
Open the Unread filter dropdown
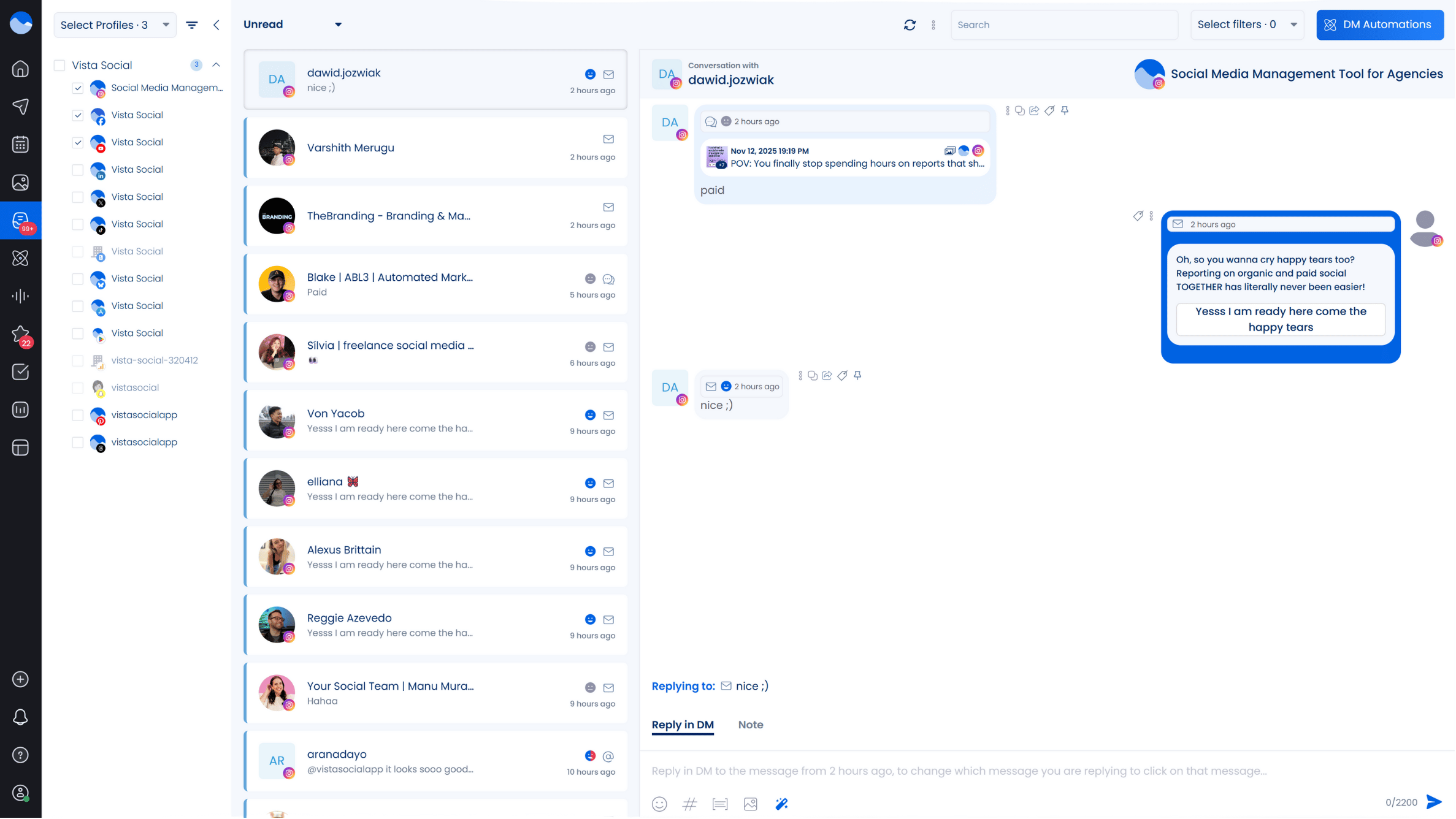click(x=293, y=25)
